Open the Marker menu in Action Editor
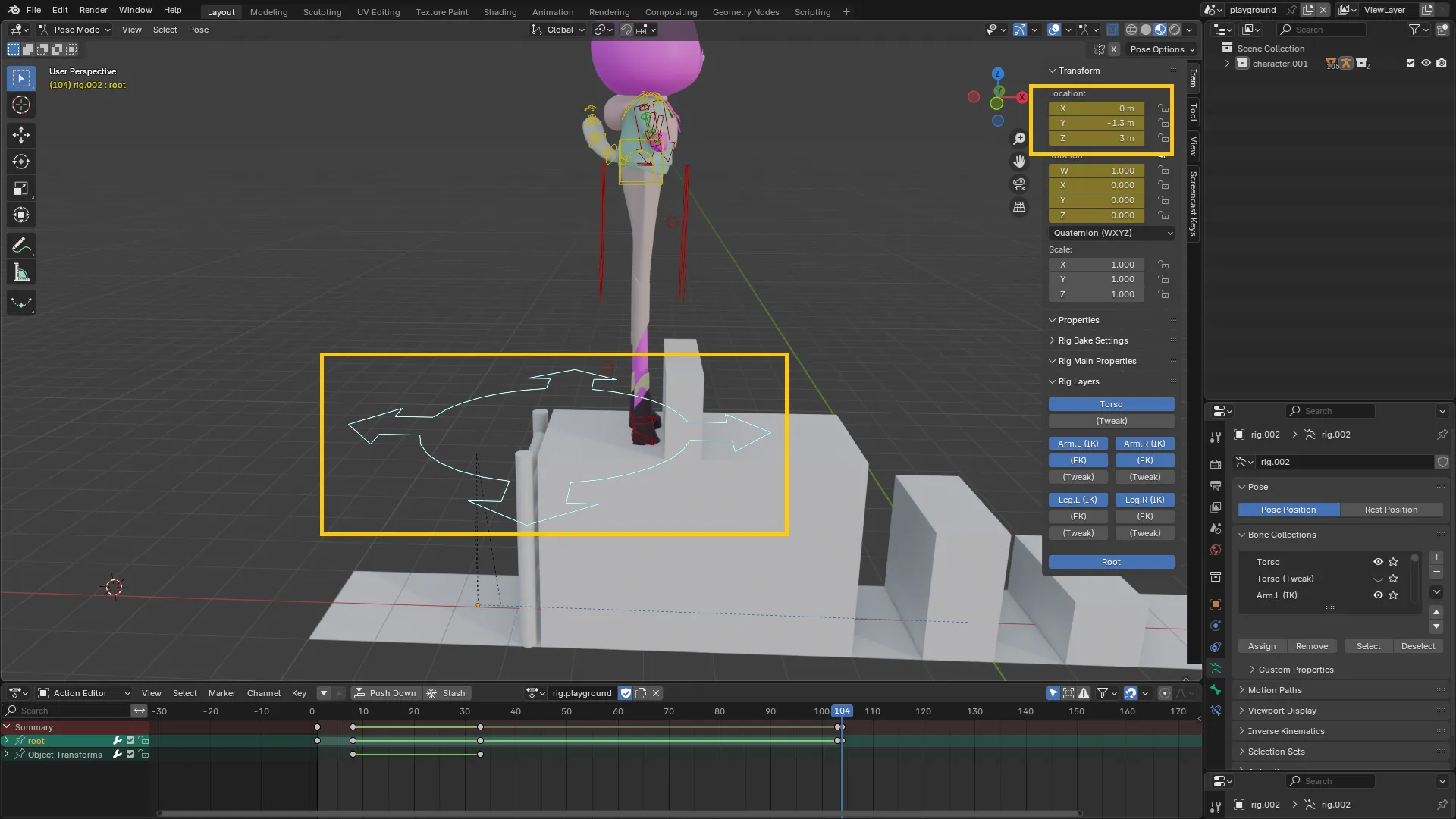The width and height of the screenshot is (1456, 819). pos(221,693)
